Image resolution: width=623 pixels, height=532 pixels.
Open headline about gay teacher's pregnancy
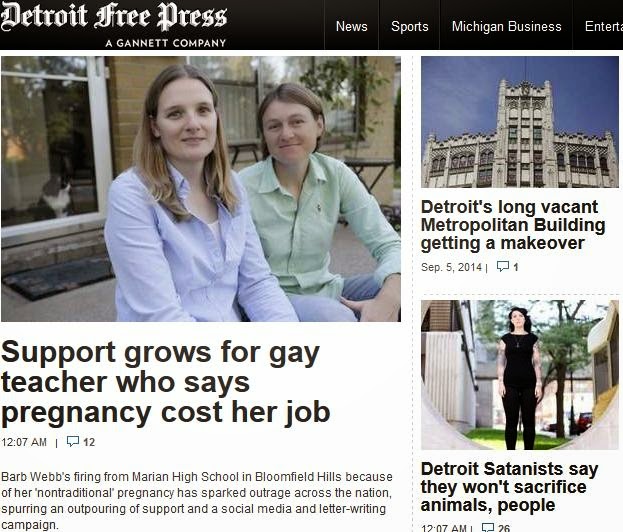[166, 382]
